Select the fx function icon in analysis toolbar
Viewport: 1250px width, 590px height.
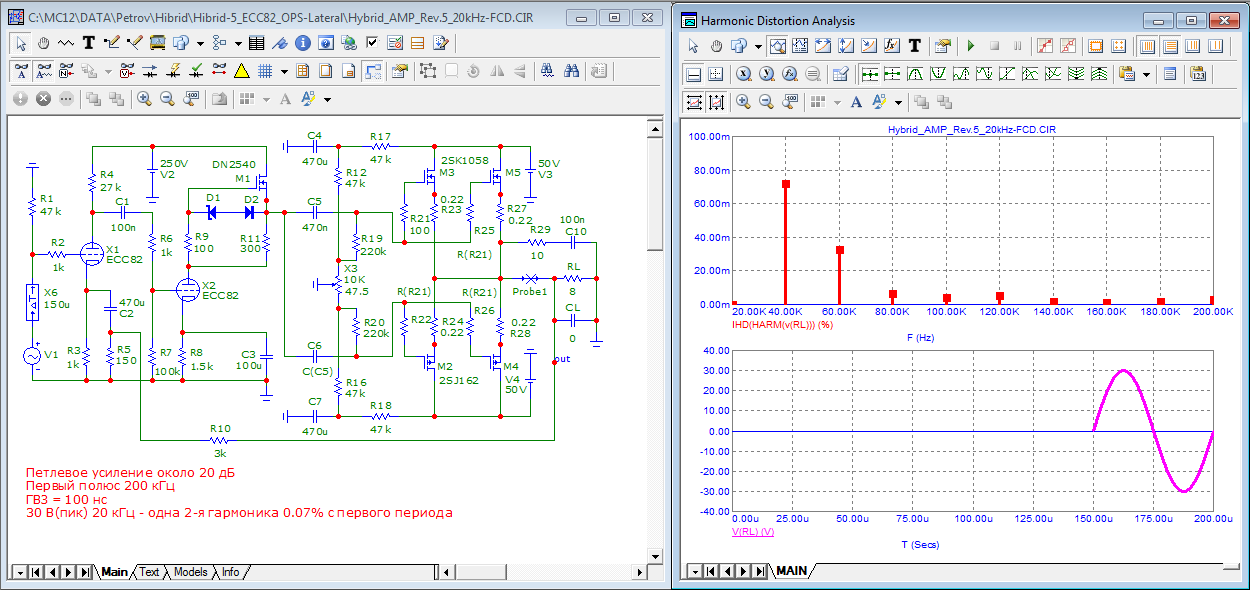tap(890, 46)
